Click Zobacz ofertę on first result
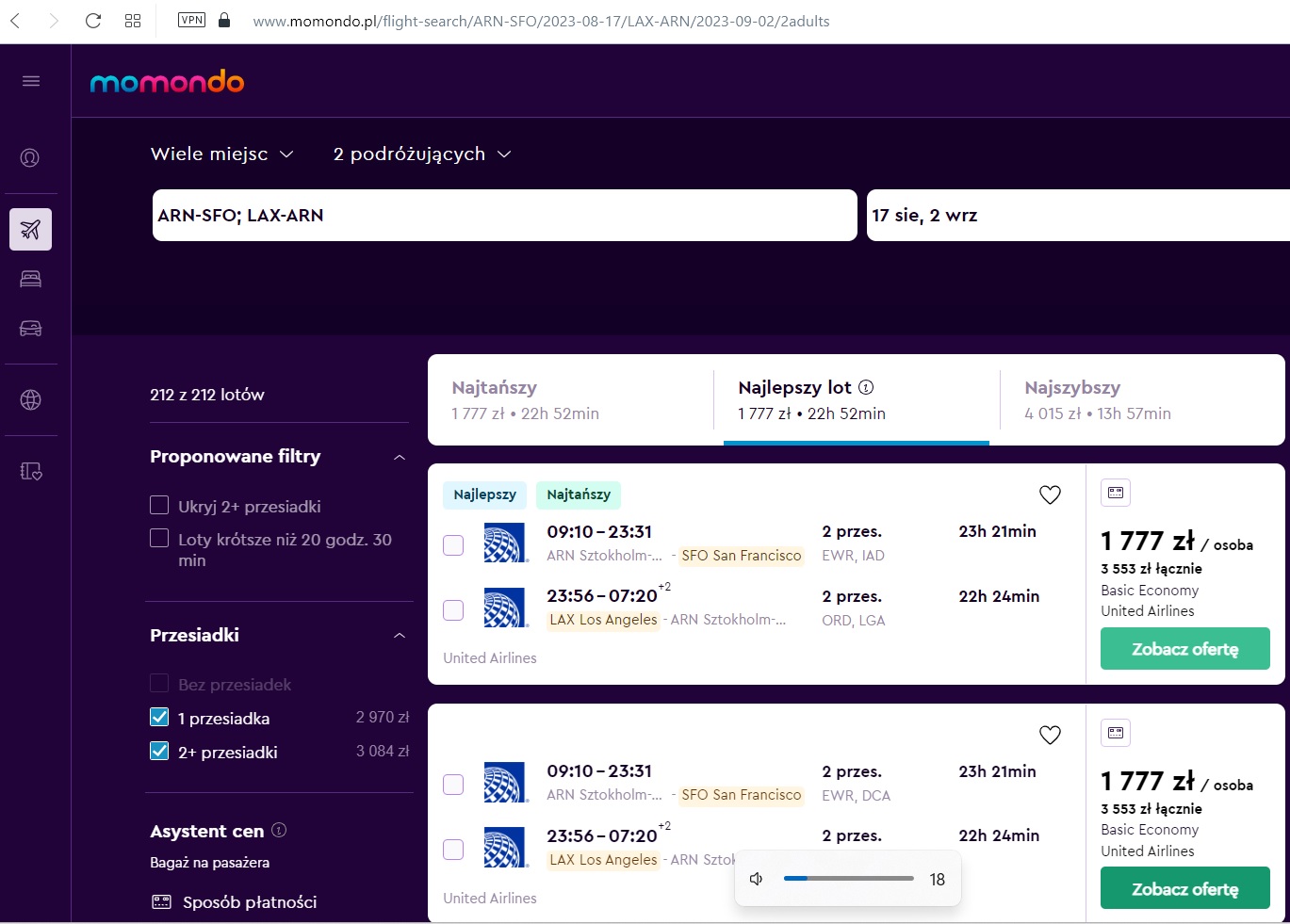This screenshot has height=924, width=1290. pyautogui.click(x=1184, y=649)
